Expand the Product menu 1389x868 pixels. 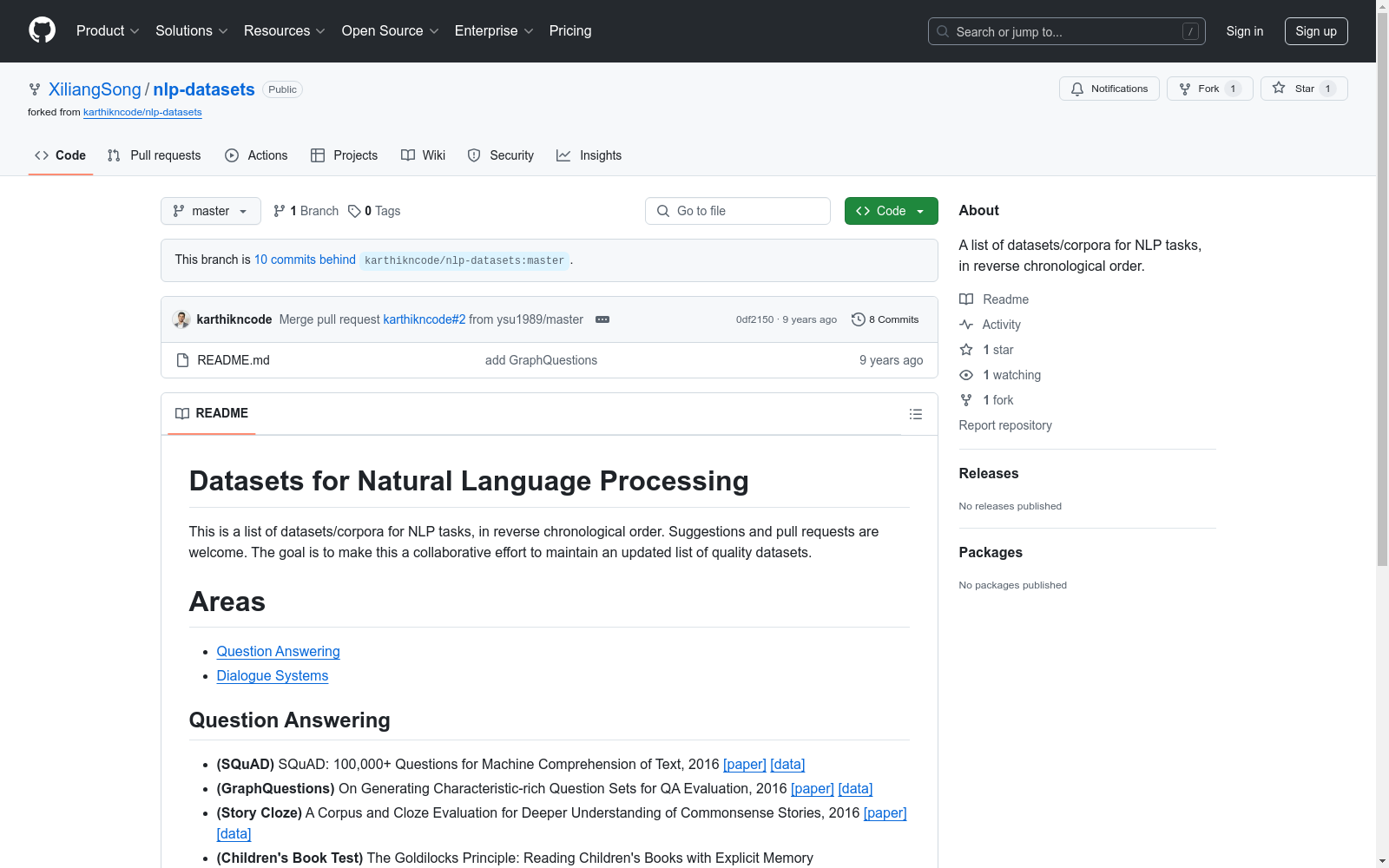(108, 31)
